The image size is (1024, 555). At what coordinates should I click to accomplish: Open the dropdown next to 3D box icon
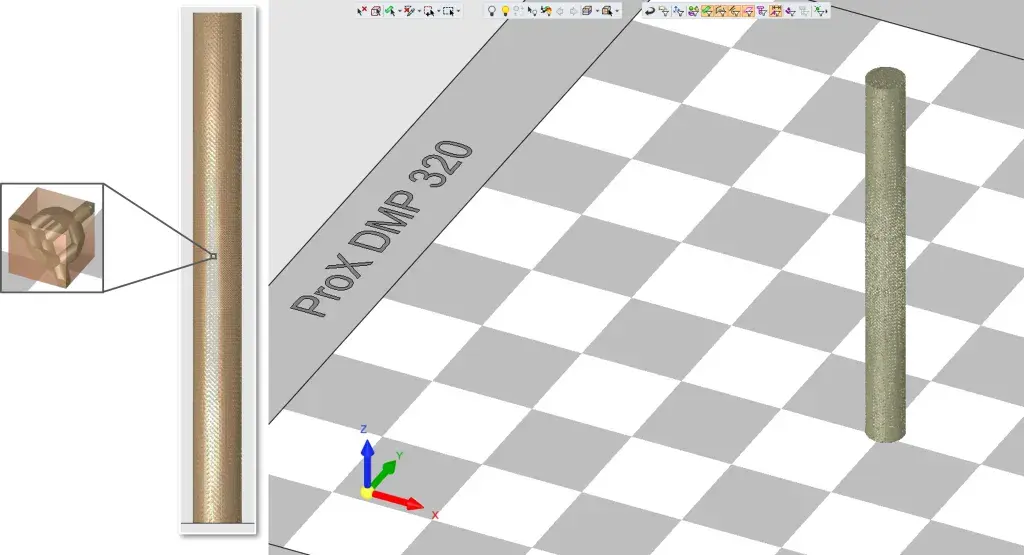pos(597,11)
